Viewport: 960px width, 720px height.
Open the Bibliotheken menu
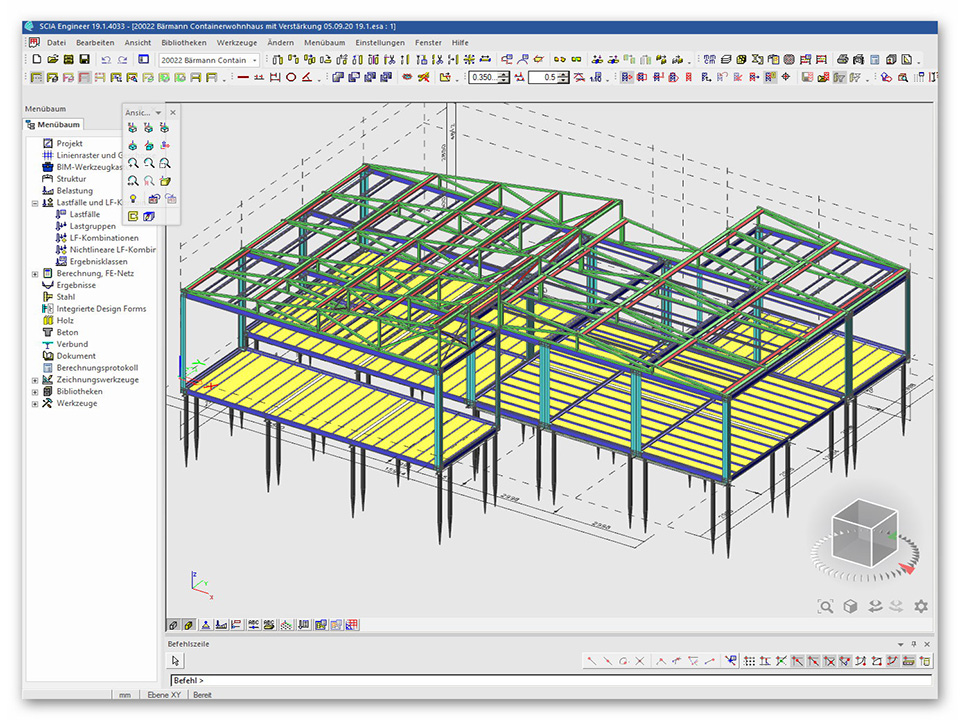(x=183, y=43)
